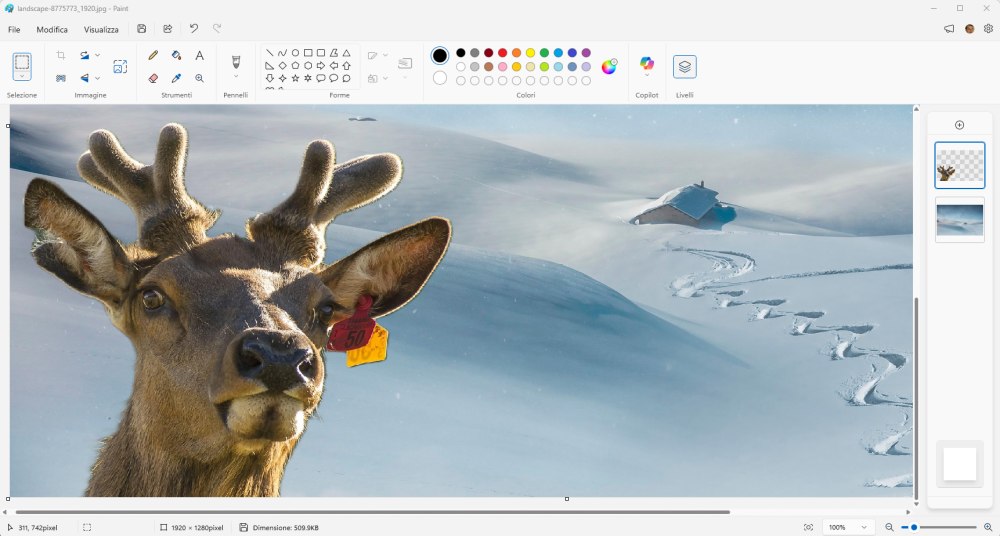Choose the straight line shape
The height and width of the screenshot is (536, 1000).
[270, 53]
